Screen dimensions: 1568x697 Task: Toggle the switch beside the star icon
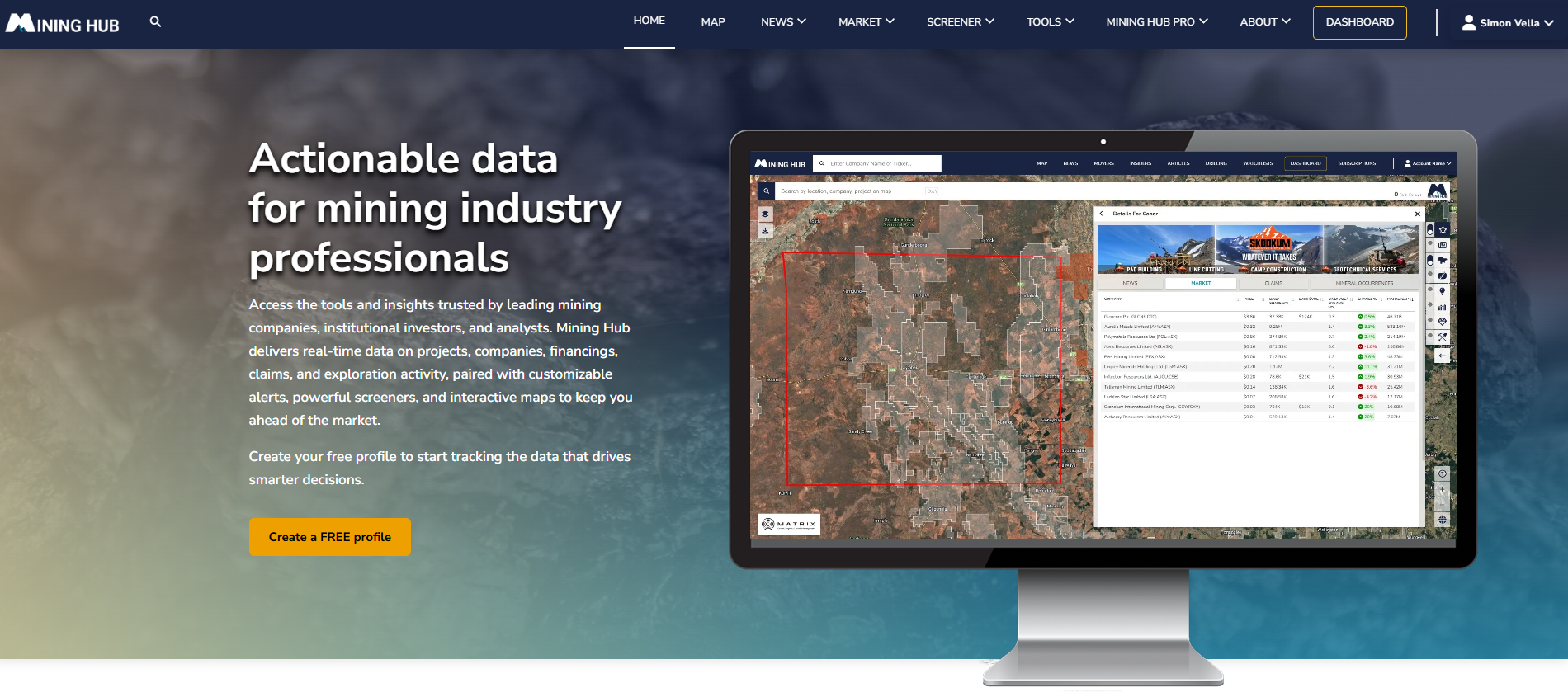click(x=1430, y=230)
